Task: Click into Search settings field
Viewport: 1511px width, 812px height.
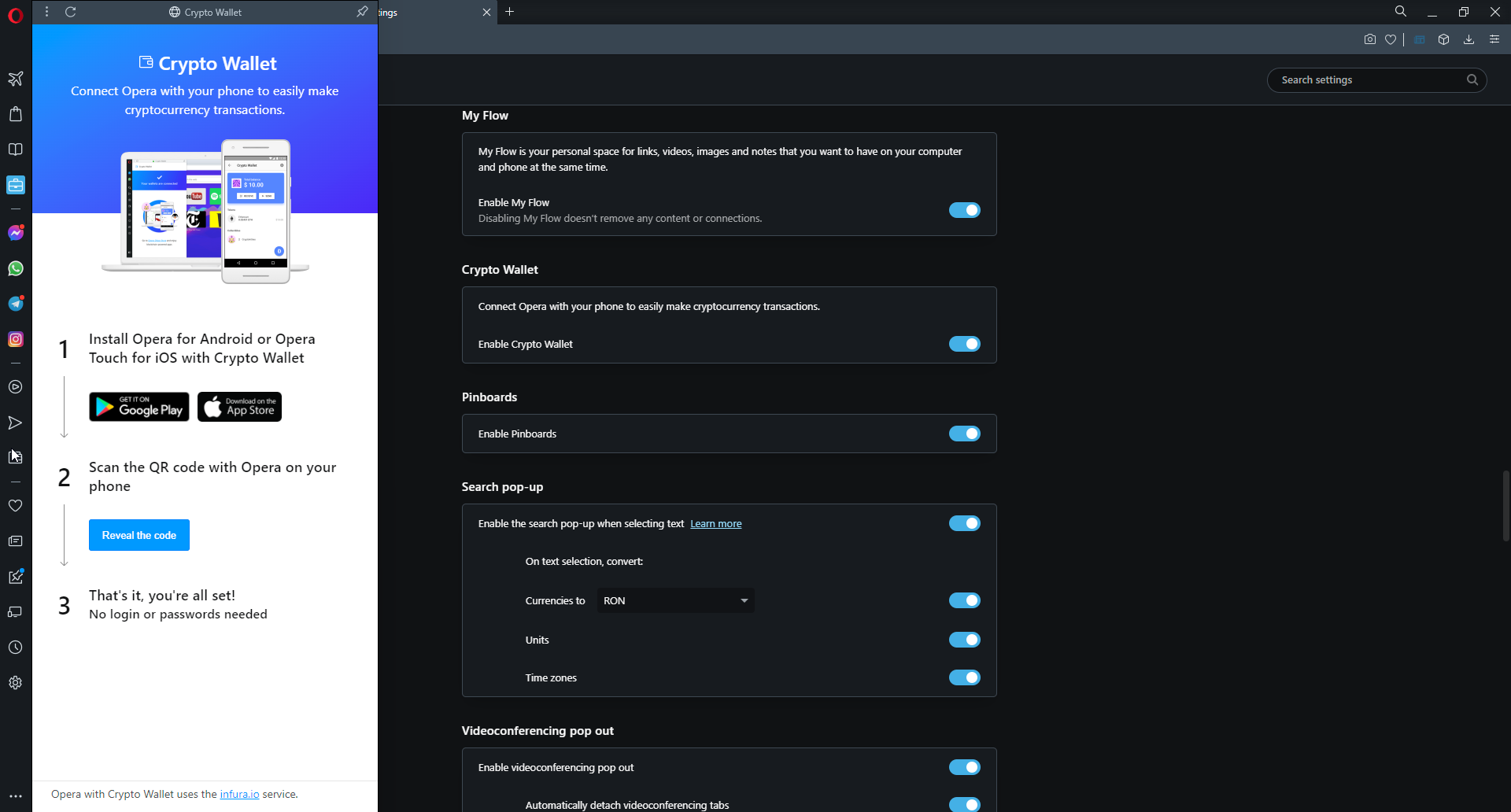Action: coord(1369,79)
